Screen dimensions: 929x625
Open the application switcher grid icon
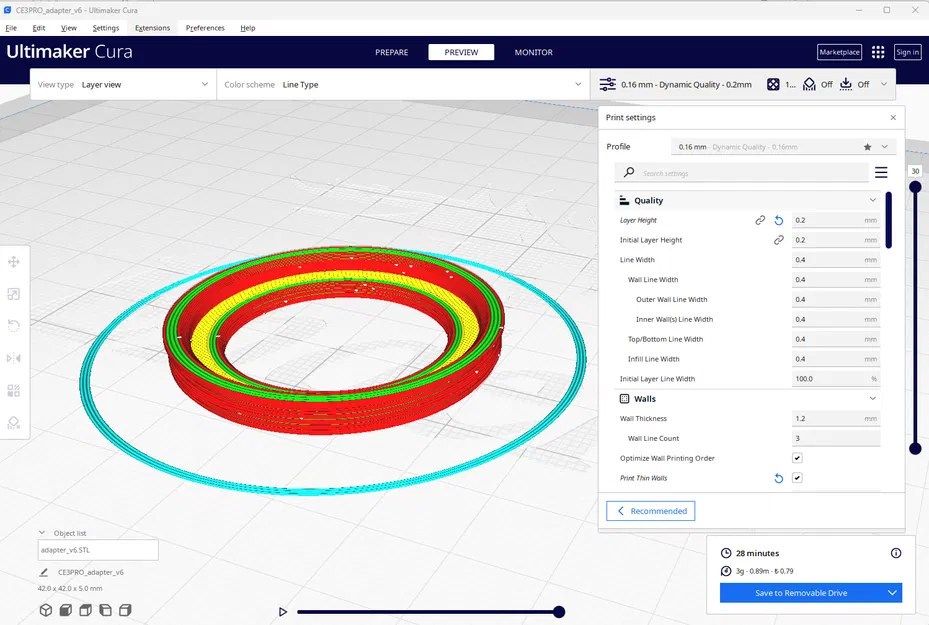click(878, 52)
